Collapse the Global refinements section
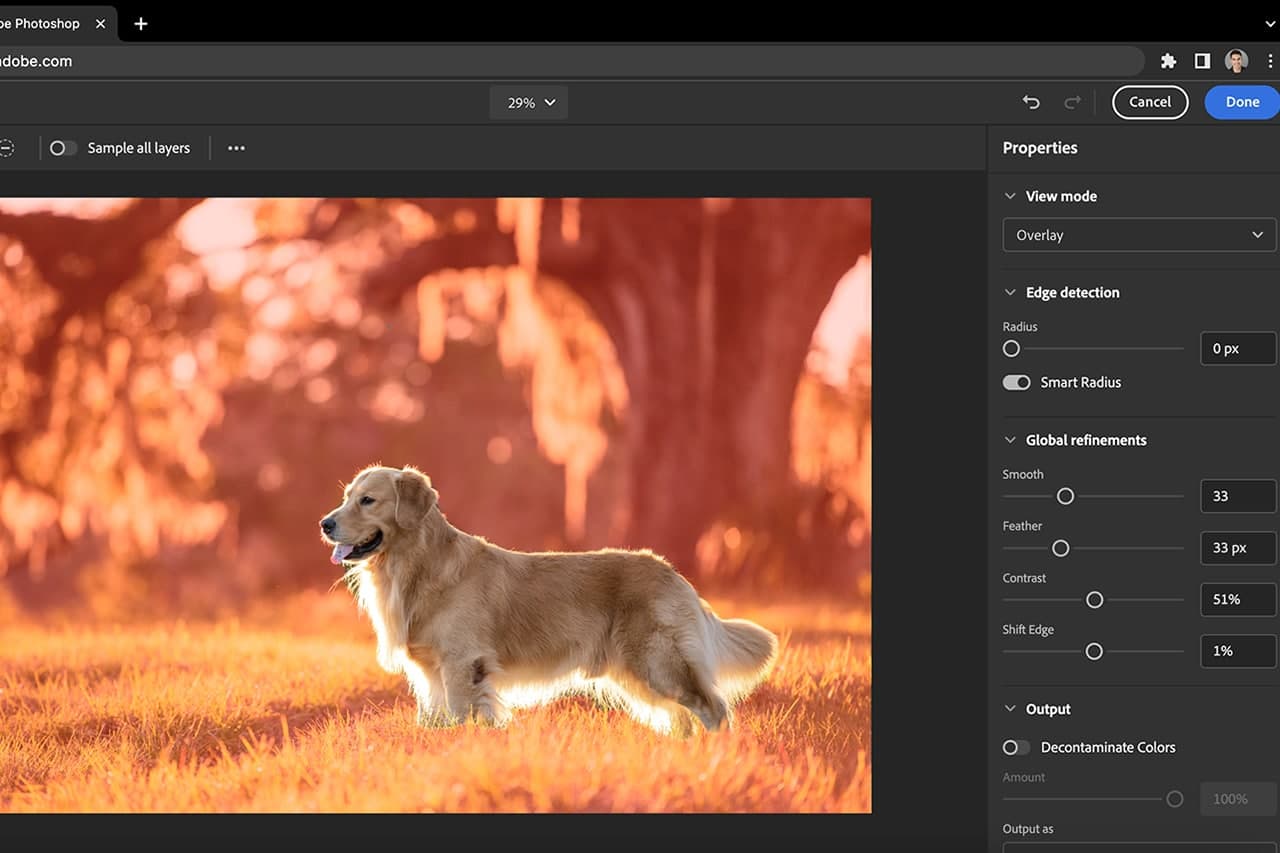1280x853 pixels. (1010, 440)
